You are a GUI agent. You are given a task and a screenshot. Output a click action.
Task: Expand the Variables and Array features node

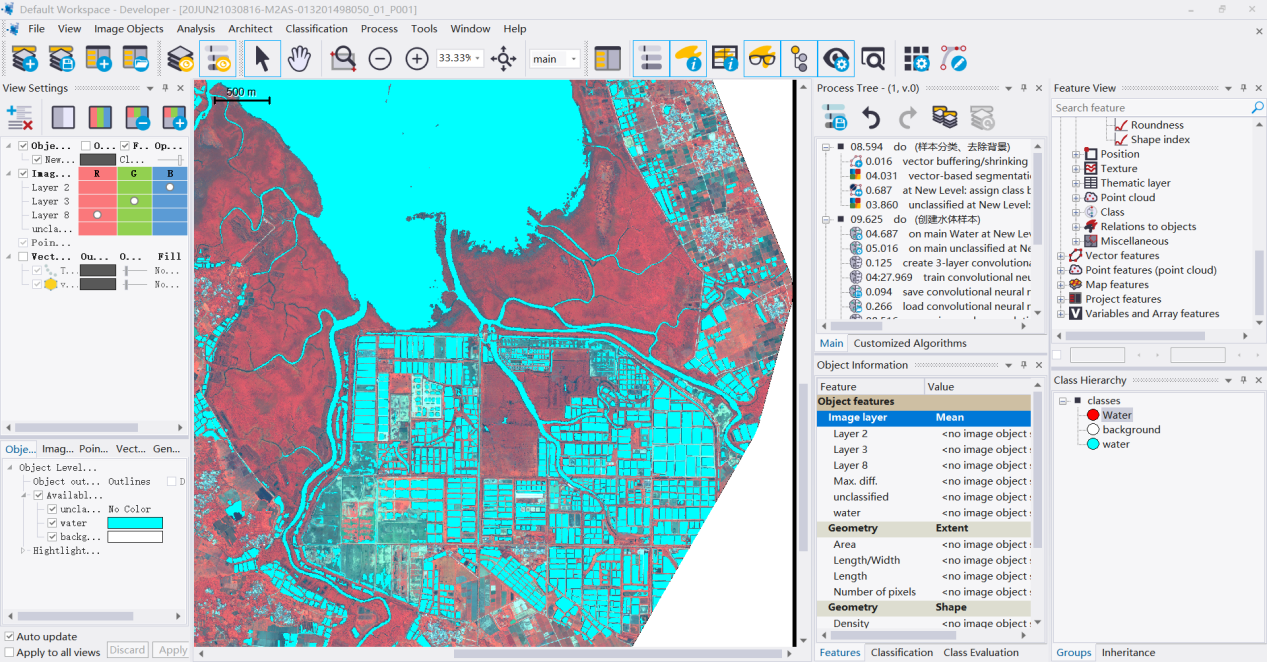point(1061,314)
